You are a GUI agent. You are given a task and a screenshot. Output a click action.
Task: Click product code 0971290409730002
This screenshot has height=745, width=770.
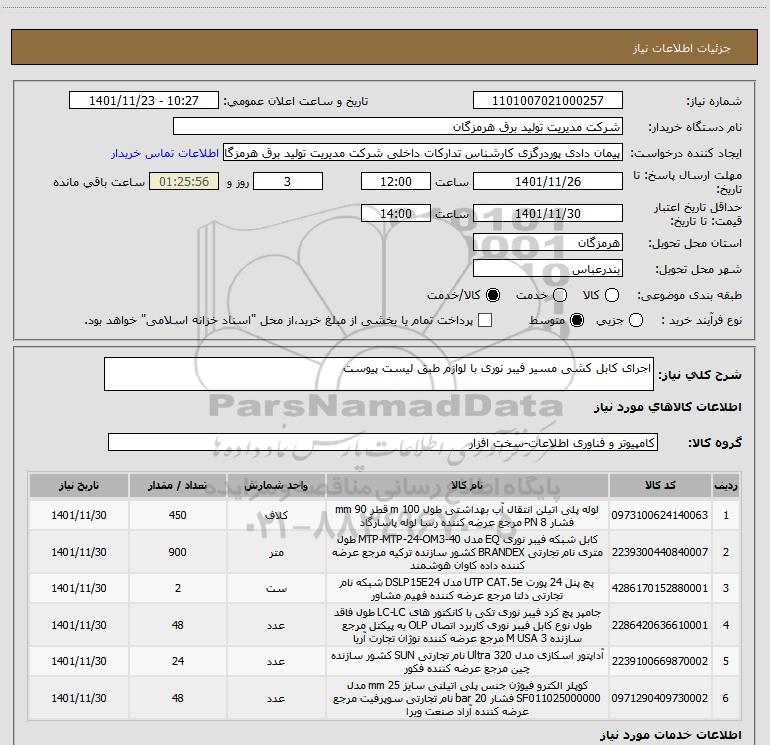coord(660,698)
